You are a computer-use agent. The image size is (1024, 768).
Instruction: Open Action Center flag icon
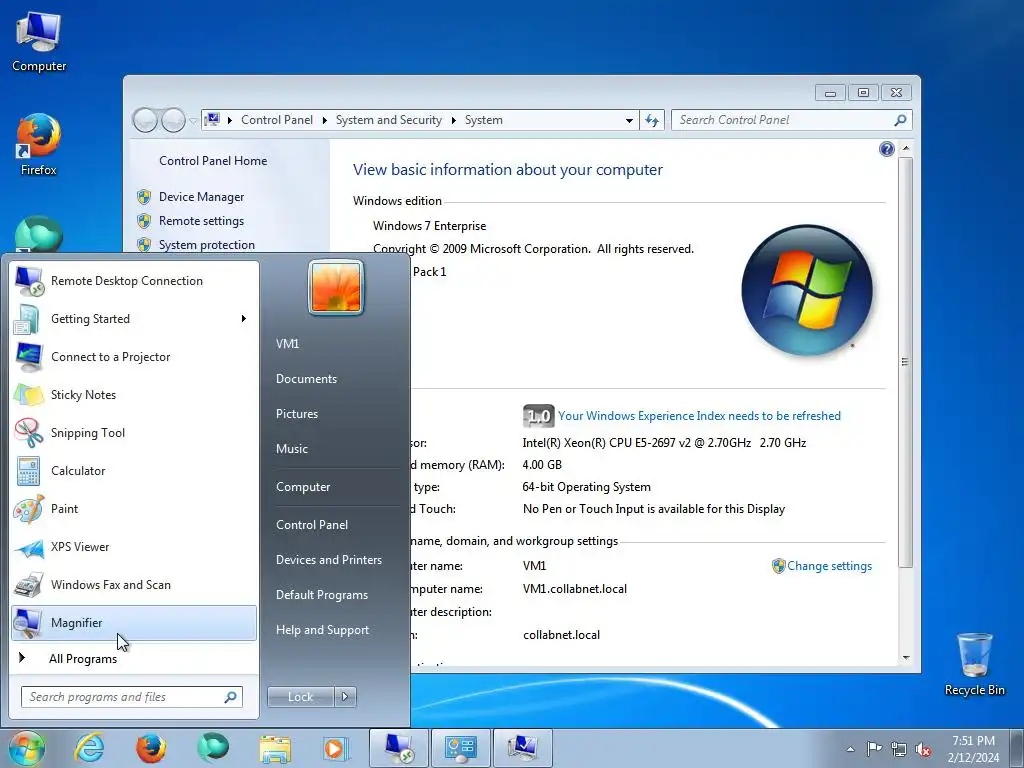tap(874, 748)
